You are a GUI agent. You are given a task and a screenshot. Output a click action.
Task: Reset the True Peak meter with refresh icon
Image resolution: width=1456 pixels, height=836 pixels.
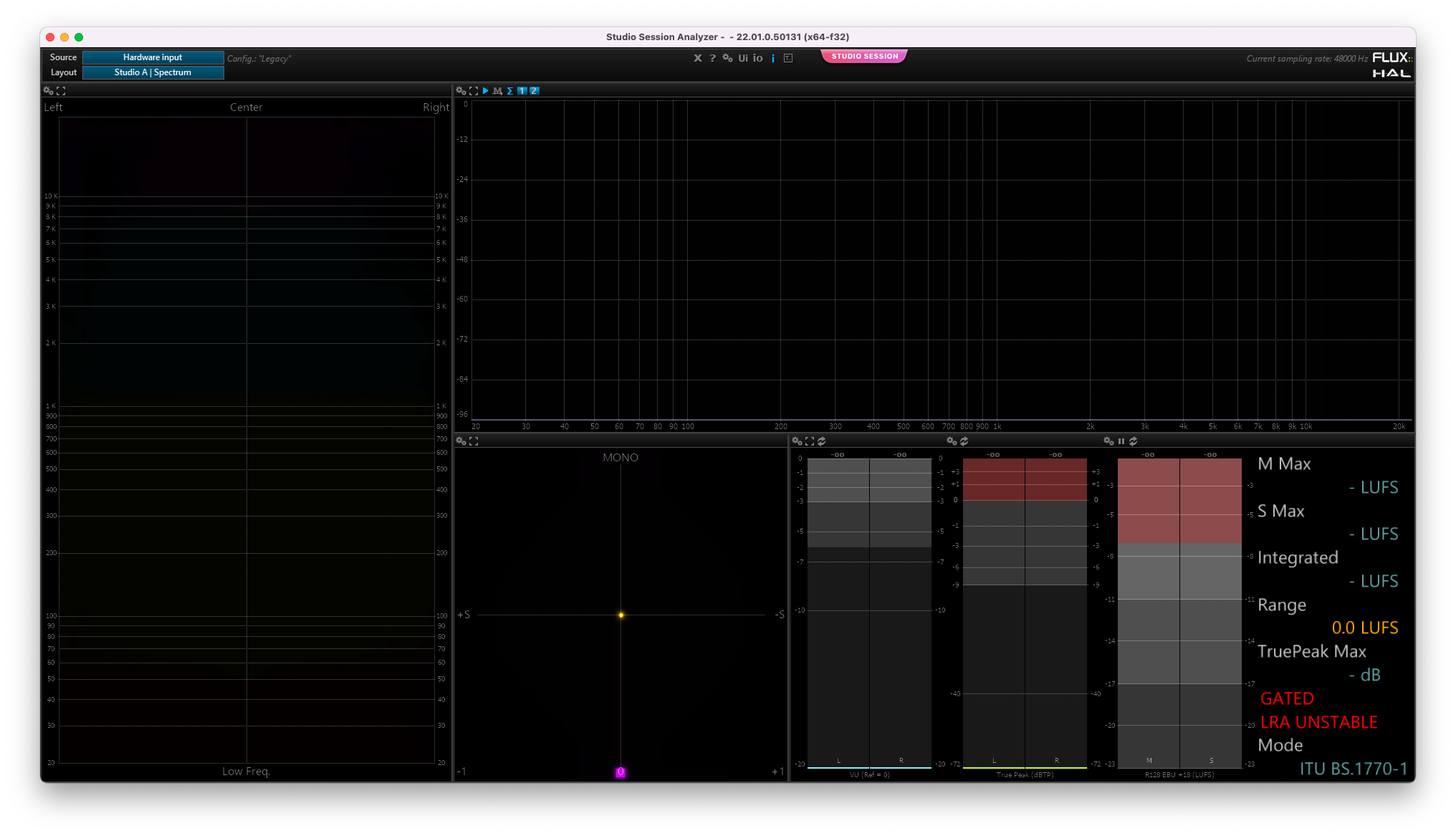(x=964, y=441)
